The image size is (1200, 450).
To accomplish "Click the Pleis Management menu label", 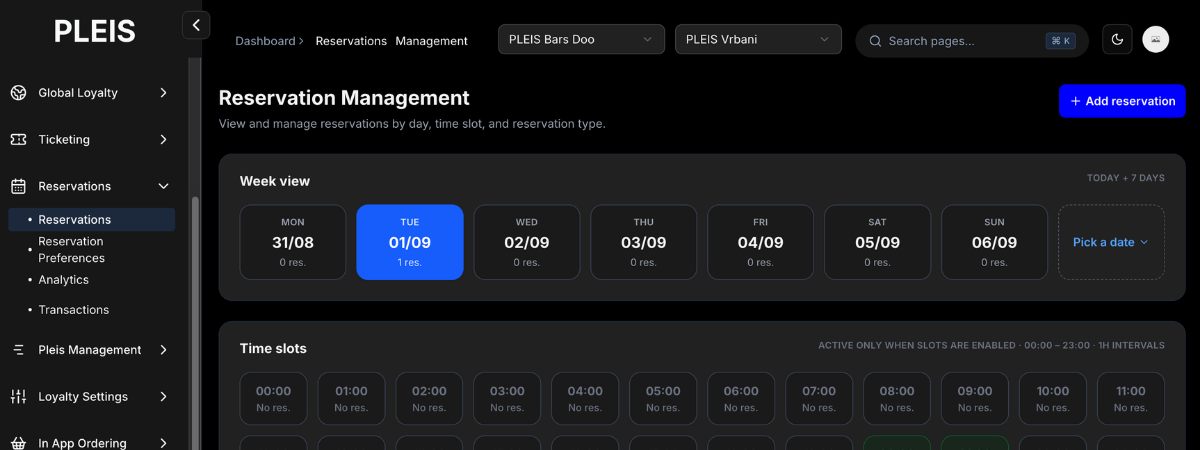I will (90, 350).
